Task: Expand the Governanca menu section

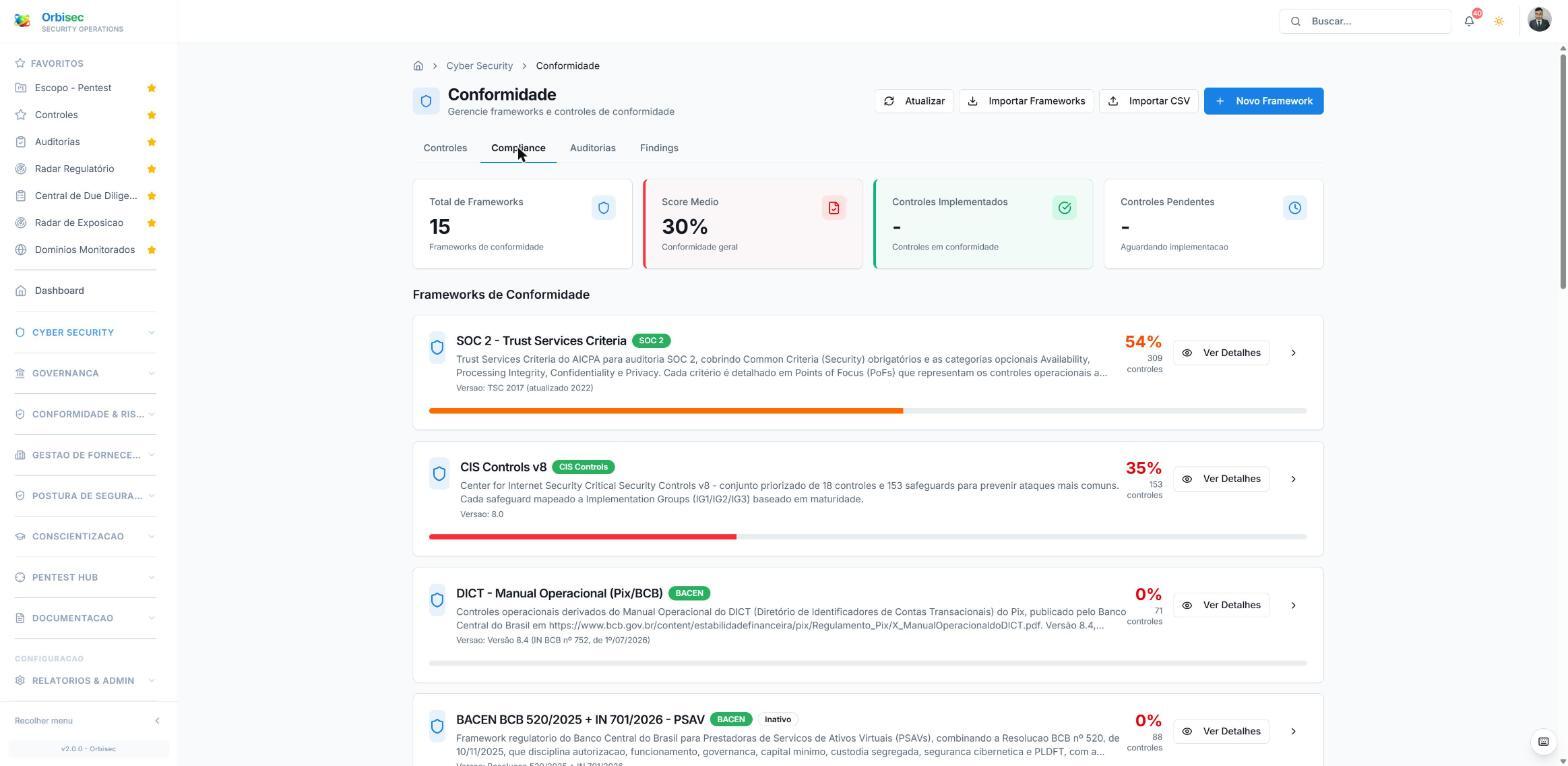Action: tap(85, 373)
